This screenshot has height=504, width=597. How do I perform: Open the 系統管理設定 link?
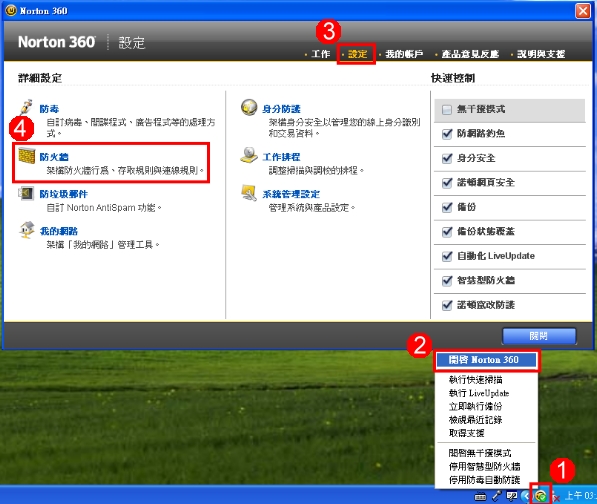291,194
